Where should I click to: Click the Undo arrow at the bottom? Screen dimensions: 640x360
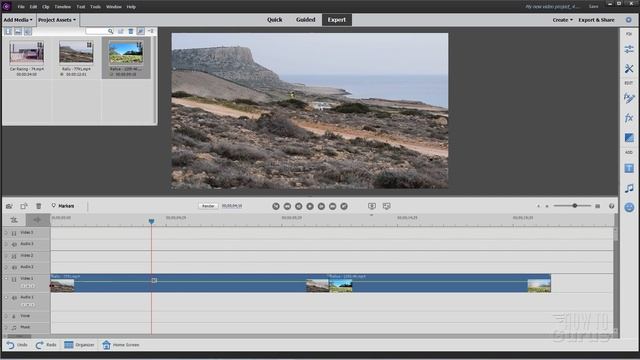pos(10,345)
